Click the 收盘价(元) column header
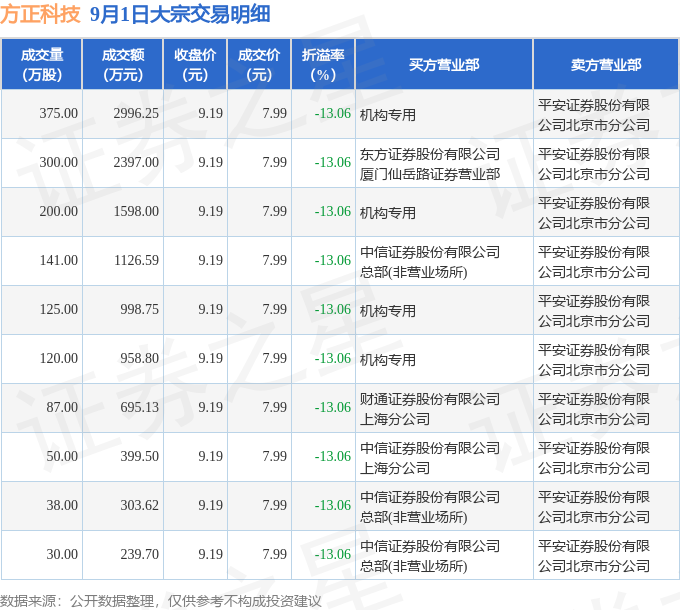The width and height of the screenshot is (680, 610). point(195,65)
